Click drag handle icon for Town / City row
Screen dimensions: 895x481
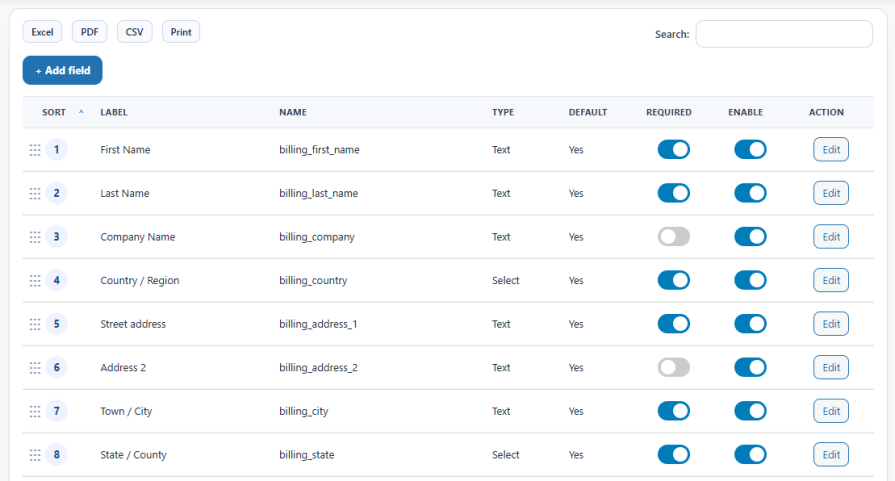(x=35, y=411)
